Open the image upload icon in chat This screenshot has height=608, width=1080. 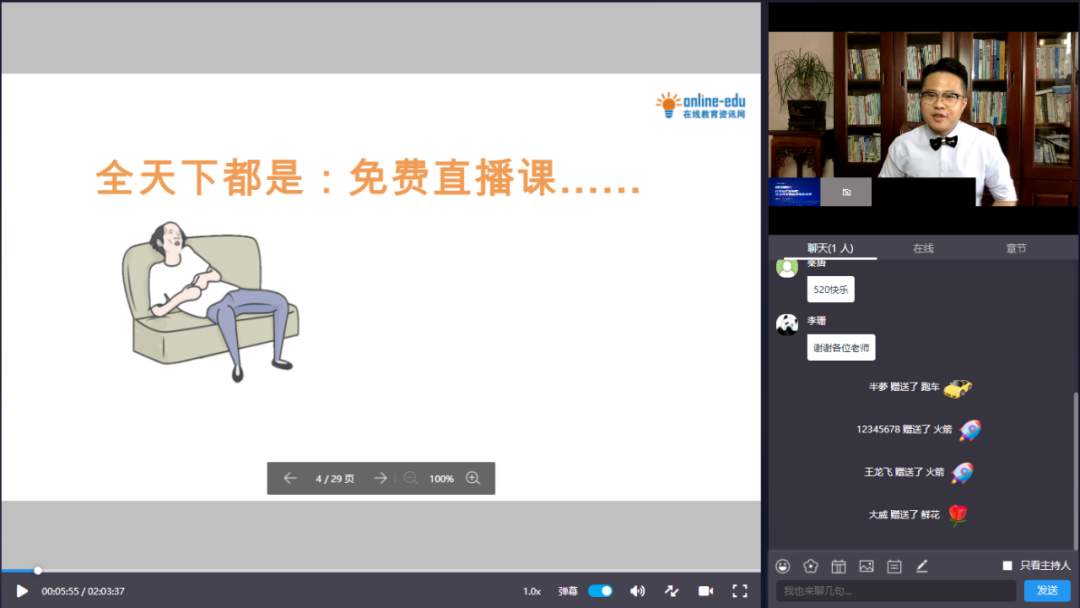click(x=866, y=566)
